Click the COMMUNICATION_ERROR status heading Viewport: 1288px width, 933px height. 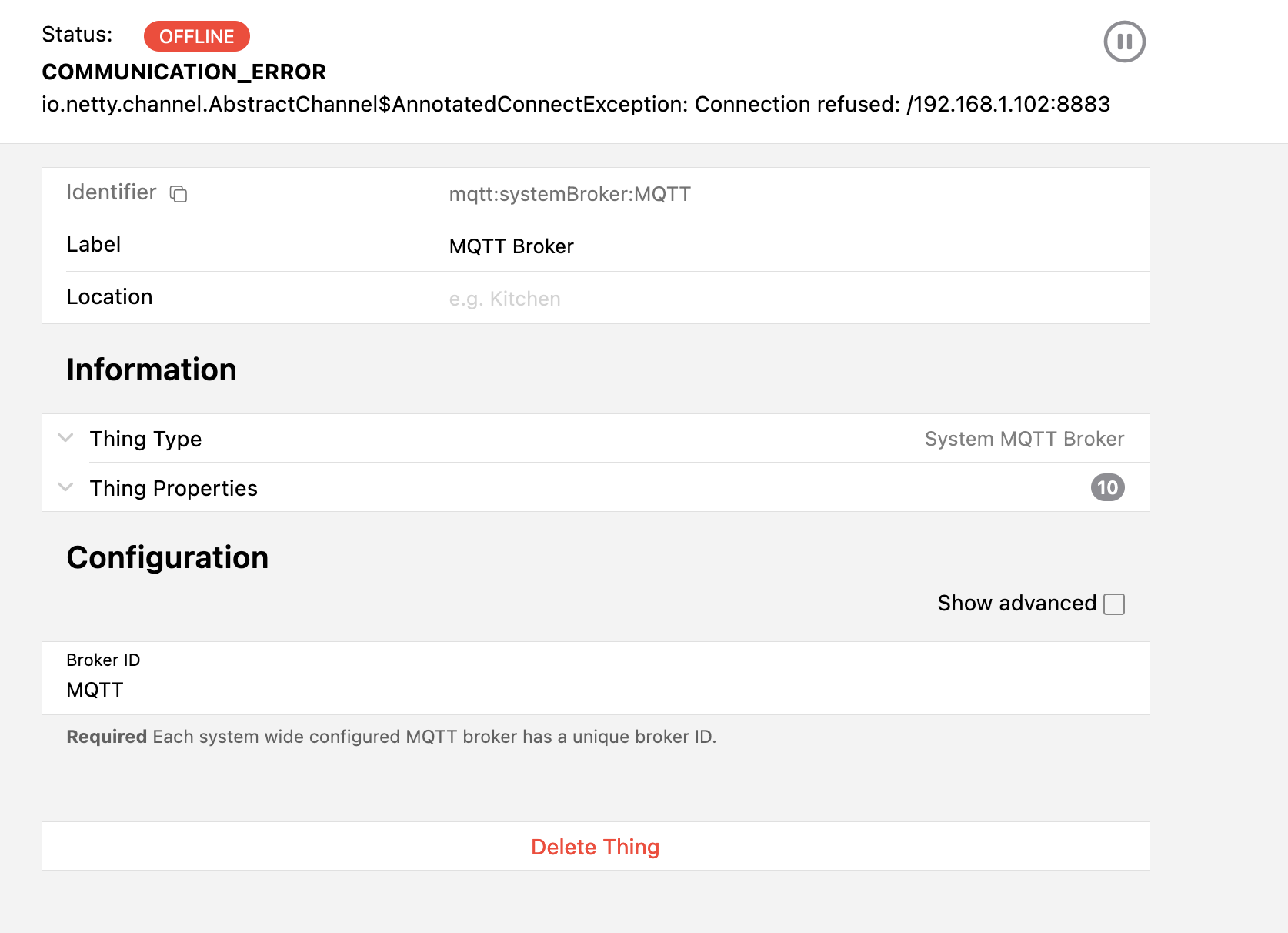[184, 72]
